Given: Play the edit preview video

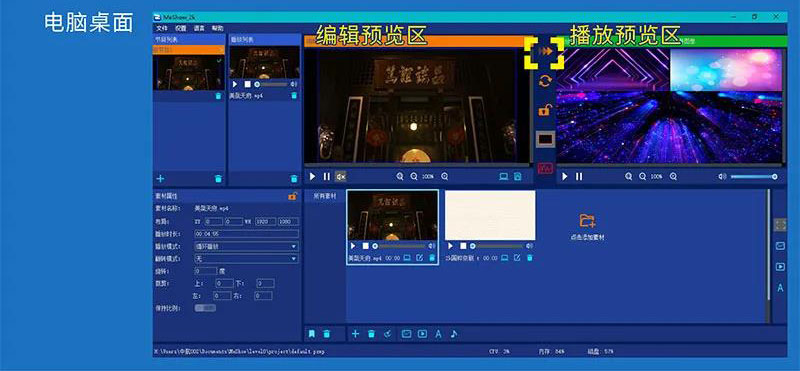Looking at the screenshot, I should point(313,177).
